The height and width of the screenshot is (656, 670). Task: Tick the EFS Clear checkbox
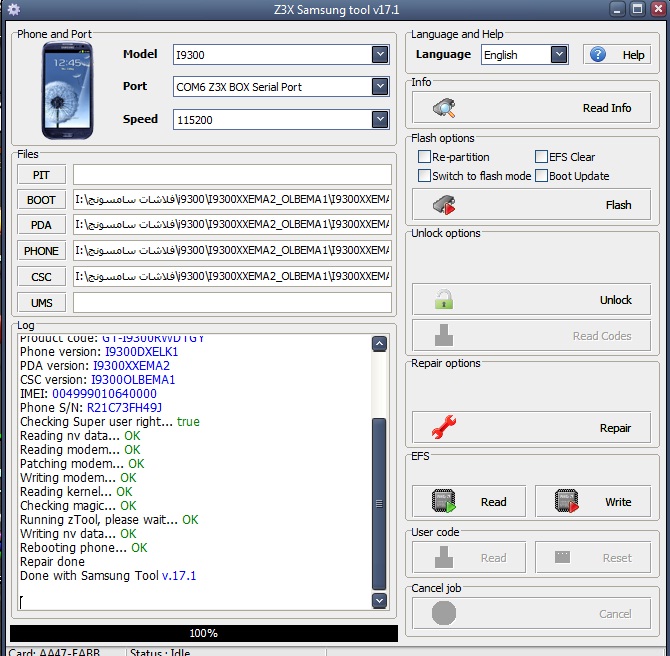pyautogui.click(x=541, y=157)
